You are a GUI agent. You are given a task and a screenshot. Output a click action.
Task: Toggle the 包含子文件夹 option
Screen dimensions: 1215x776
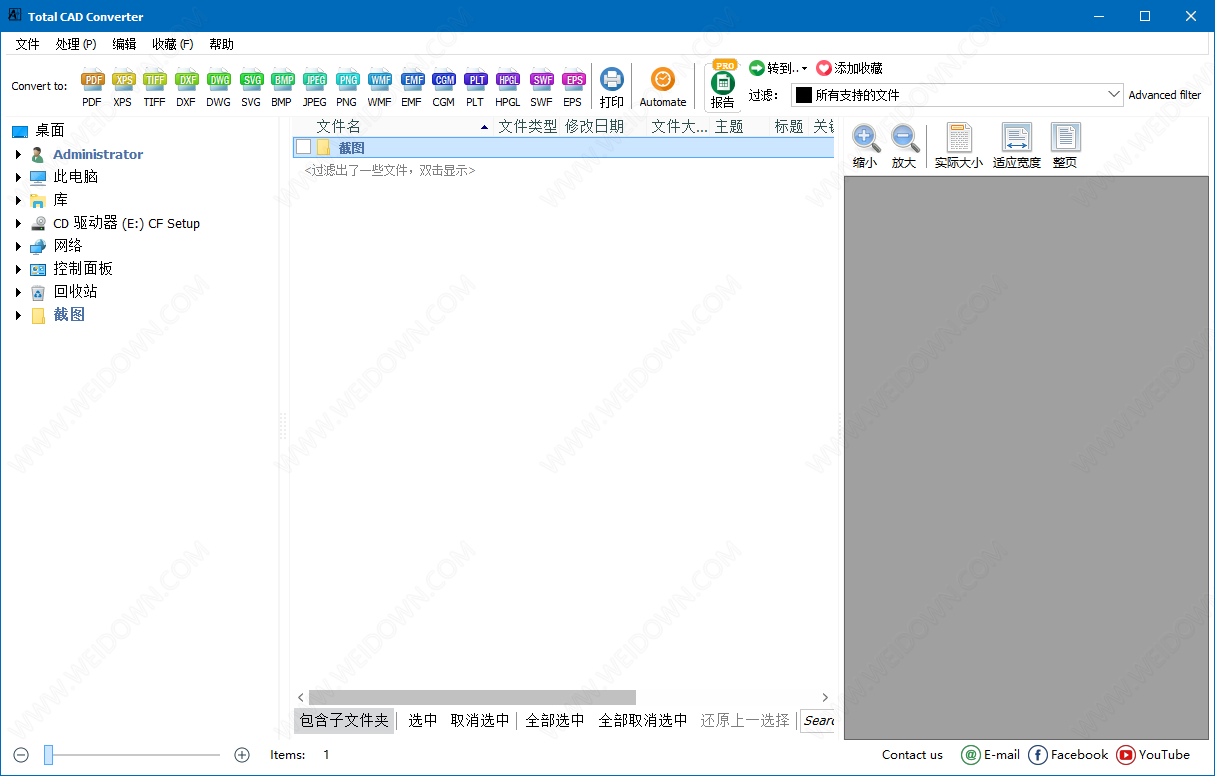point(344,720)
